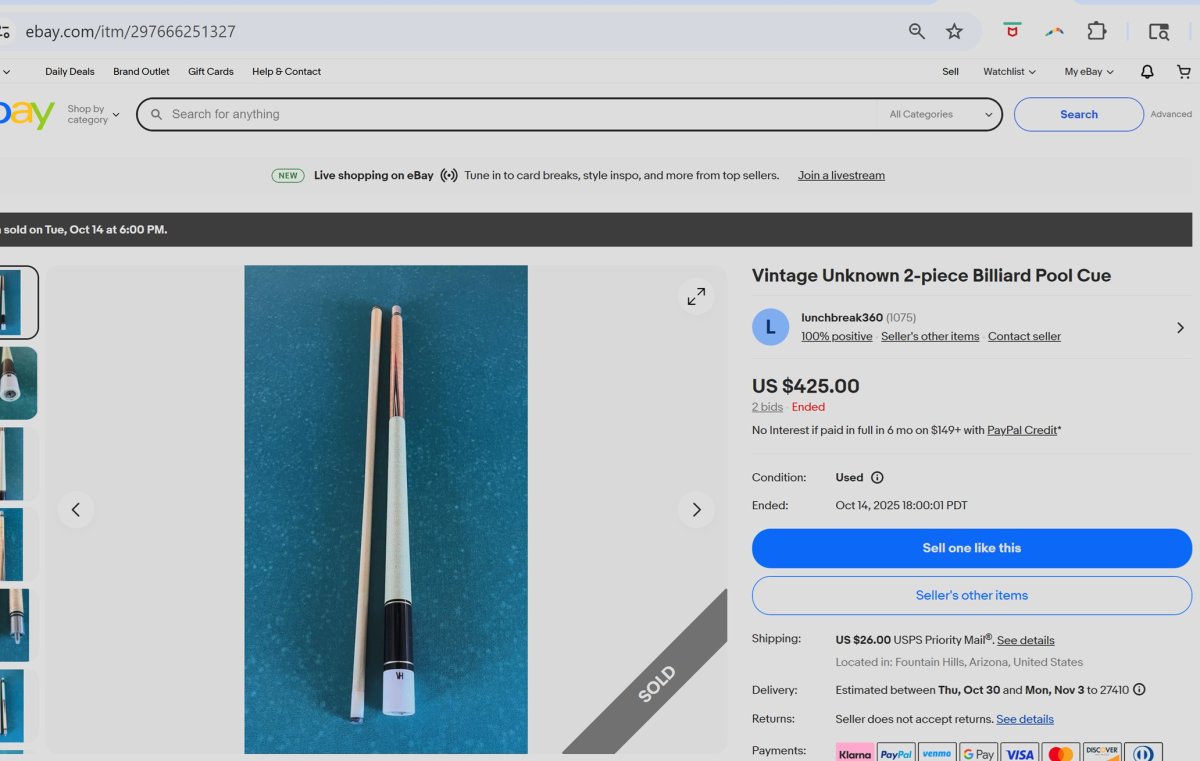Open Daily Deals in top menu
This screenshot has width=1200, height=761.
coord(70,72)
